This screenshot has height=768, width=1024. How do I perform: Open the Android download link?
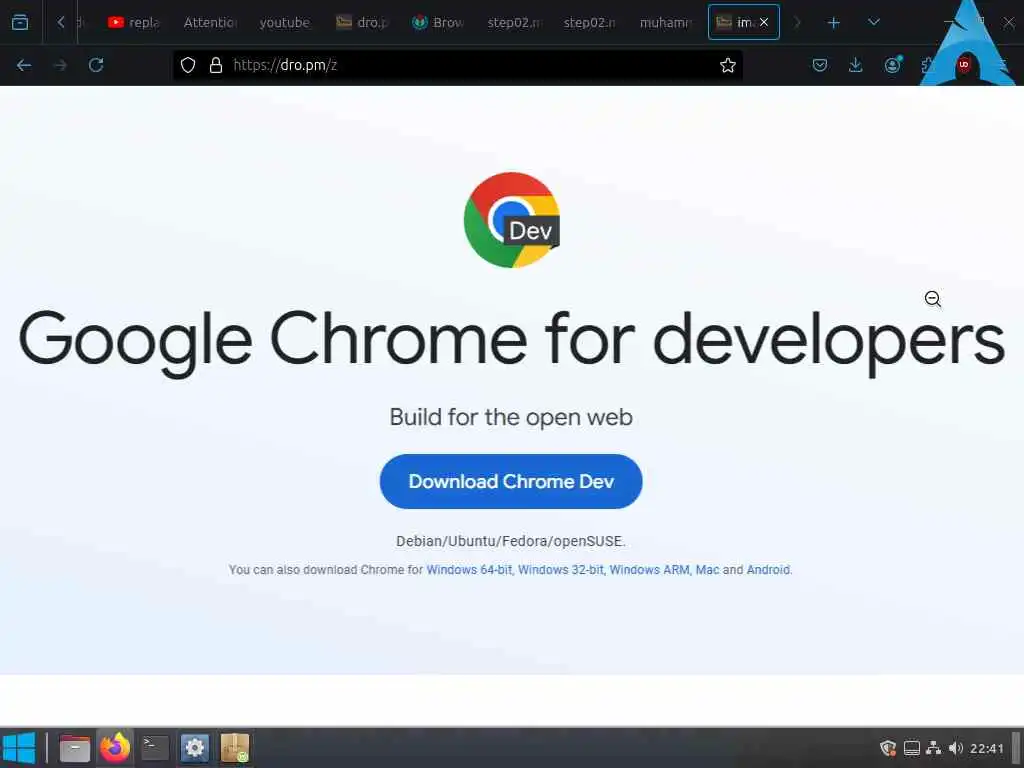tap(768, 569)
